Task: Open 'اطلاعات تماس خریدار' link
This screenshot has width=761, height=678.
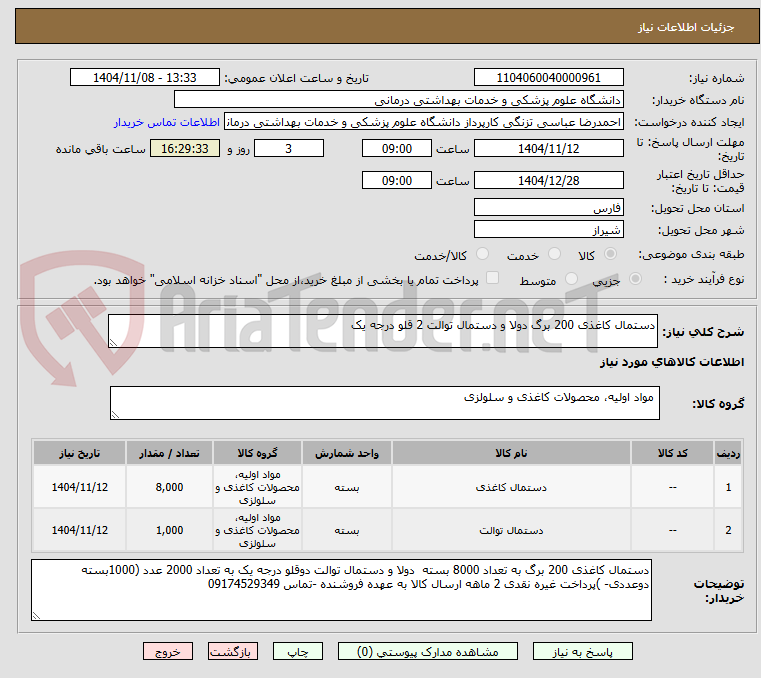Action: [167, 122]
